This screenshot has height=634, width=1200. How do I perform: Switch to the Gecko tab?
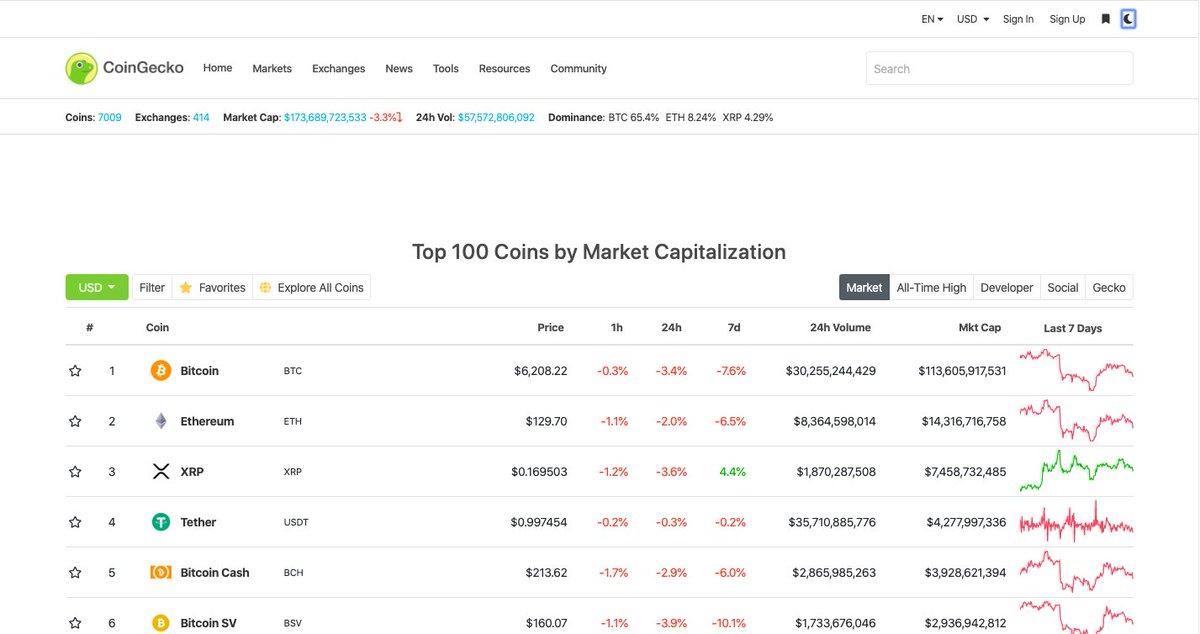pyautogui.click(x=1109, y=287)
